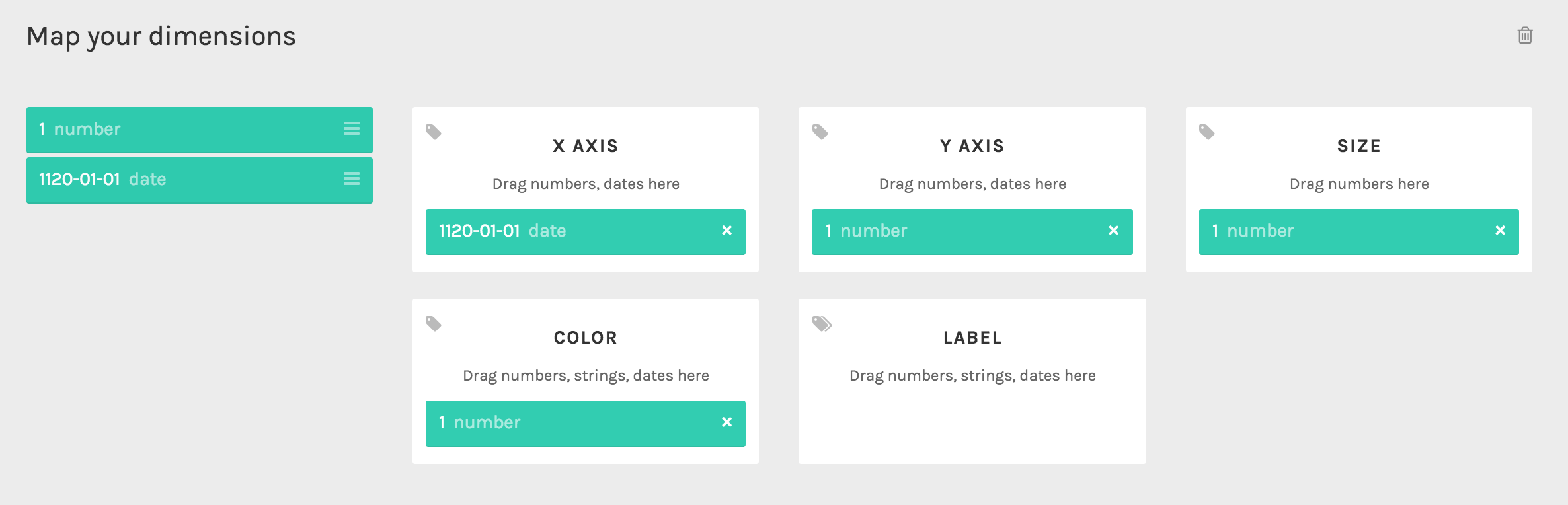Click the empty Label drop area
Screen dimensions: 1568x505
click(x=972, y=423)
